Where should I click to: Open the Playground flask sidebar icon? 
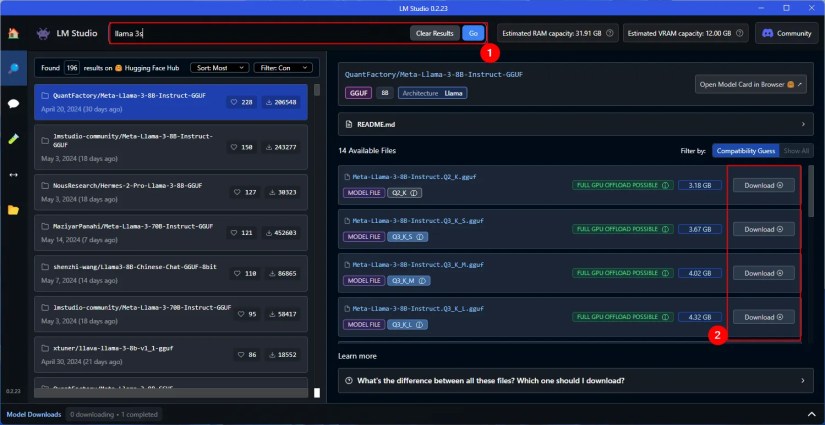click(x=13, y=139)
